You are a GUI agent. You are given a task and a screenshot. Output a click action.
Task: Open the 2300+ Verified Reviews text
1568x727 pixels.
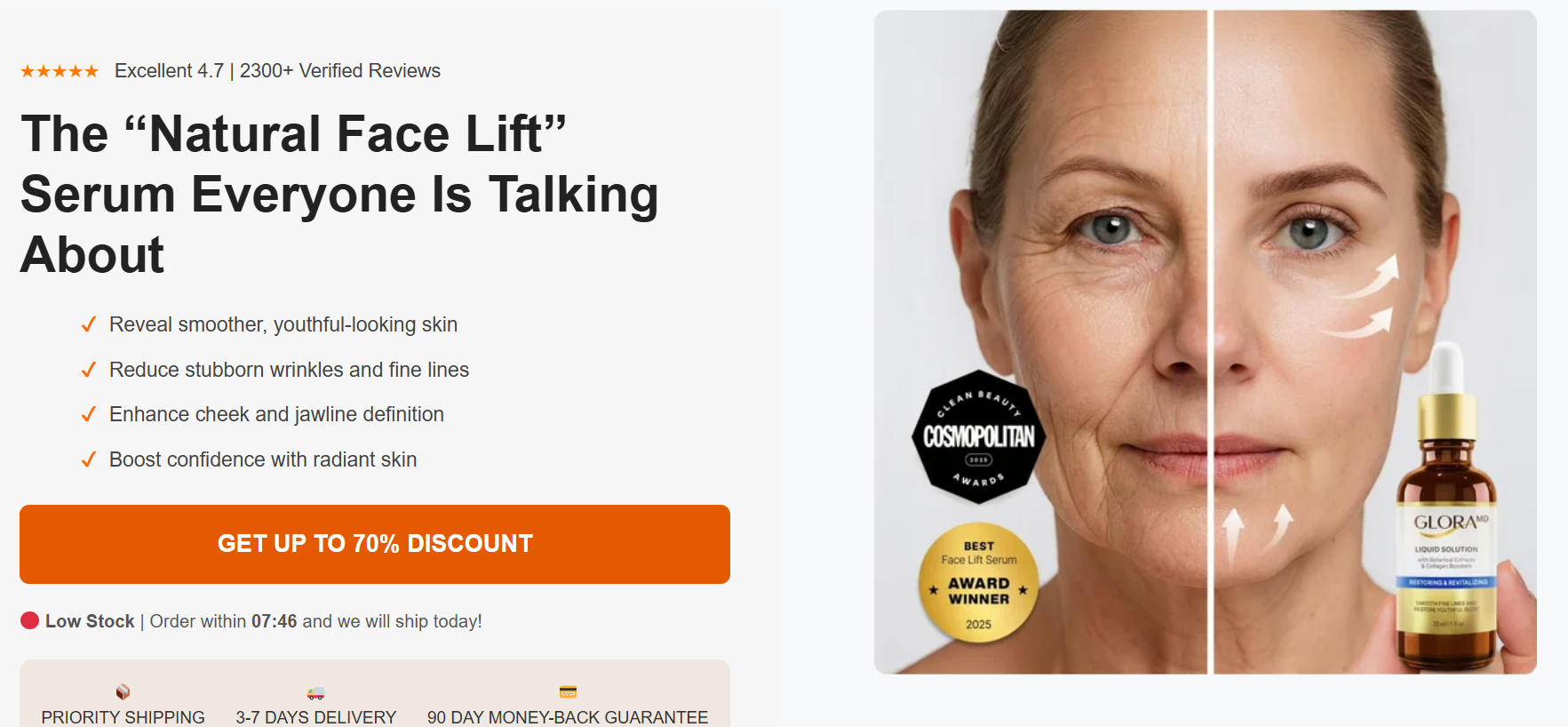340,71
